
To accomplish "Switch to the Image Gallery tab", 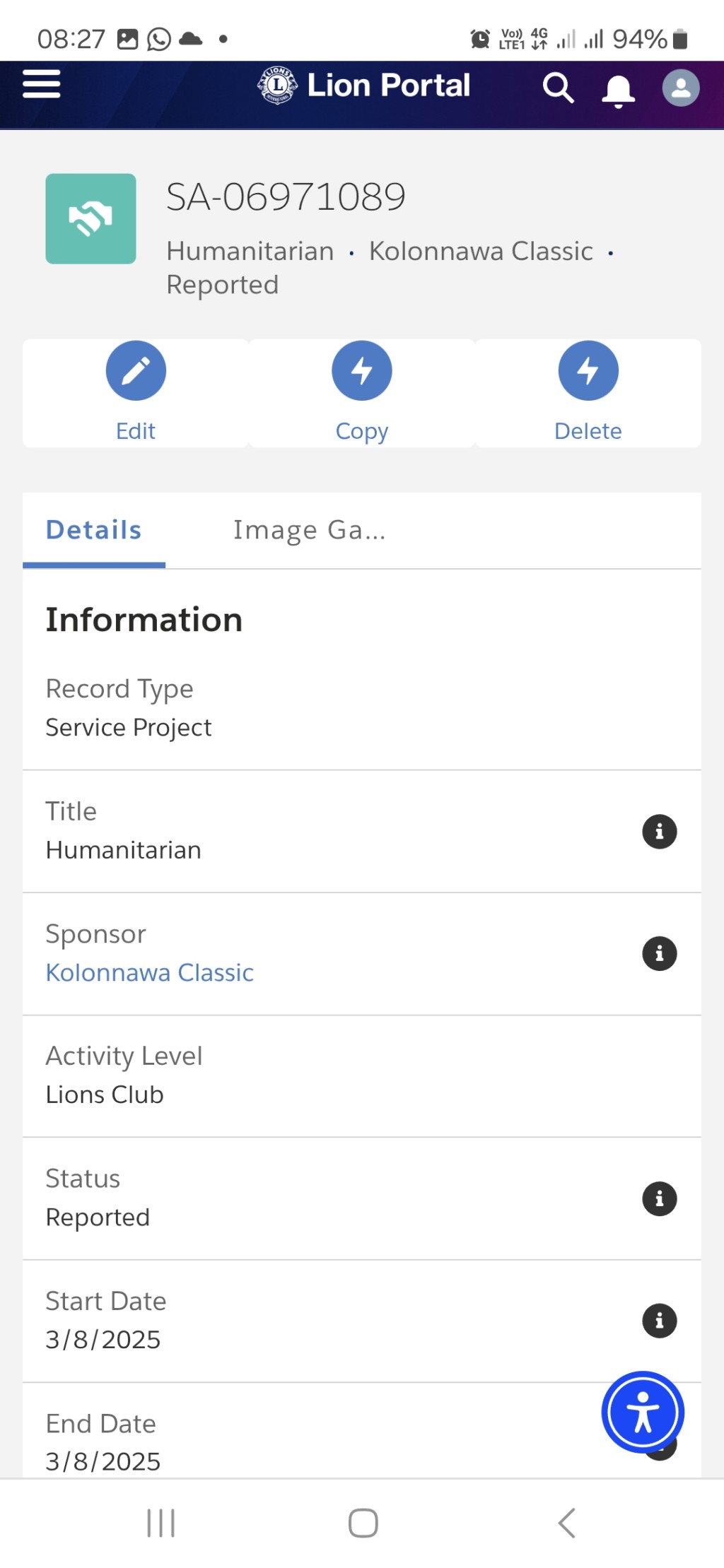I will click(x=310, y=531).
